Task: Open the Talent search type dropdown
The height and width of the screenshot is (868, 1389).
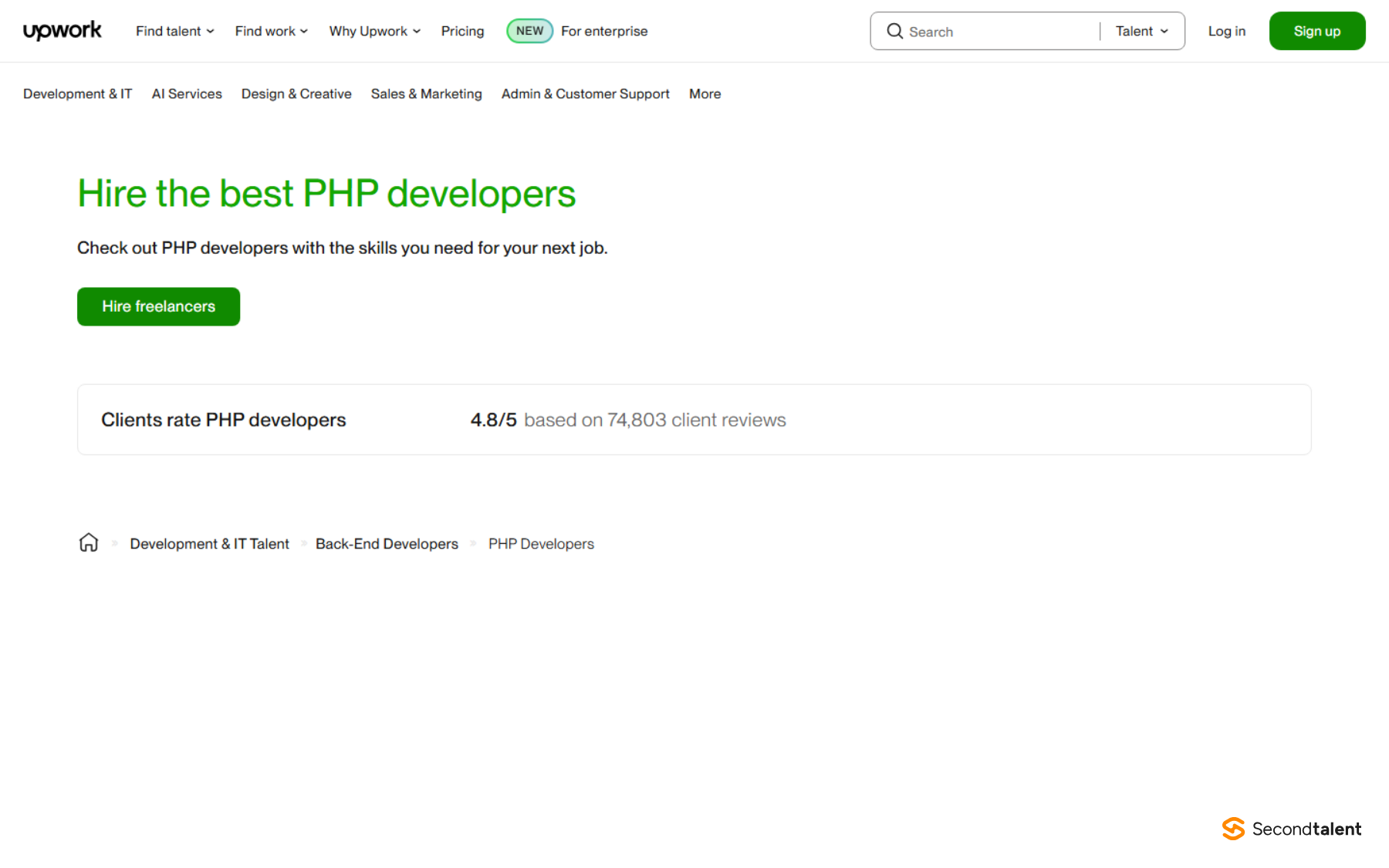Action: (1142, 31)
